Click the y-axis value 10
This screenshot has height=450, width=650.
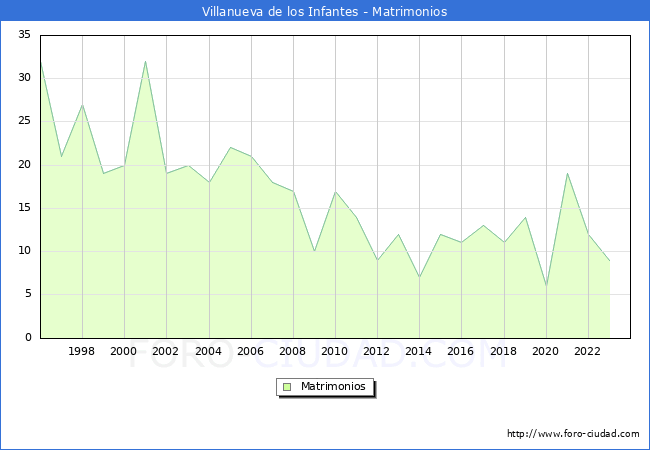[x=24, y=251]
